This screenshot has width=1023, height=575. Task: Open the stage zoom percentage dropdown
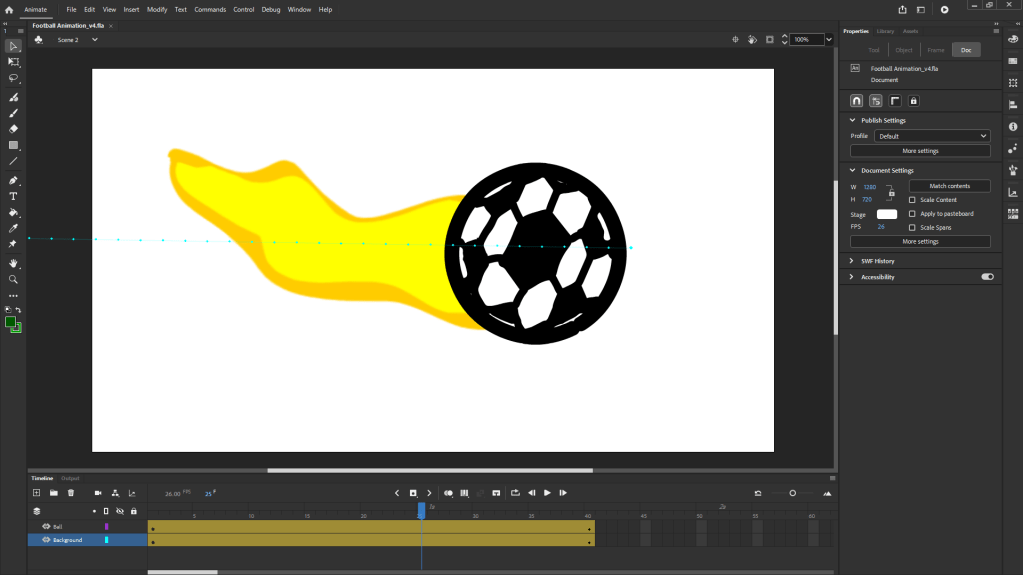point(829,40)
